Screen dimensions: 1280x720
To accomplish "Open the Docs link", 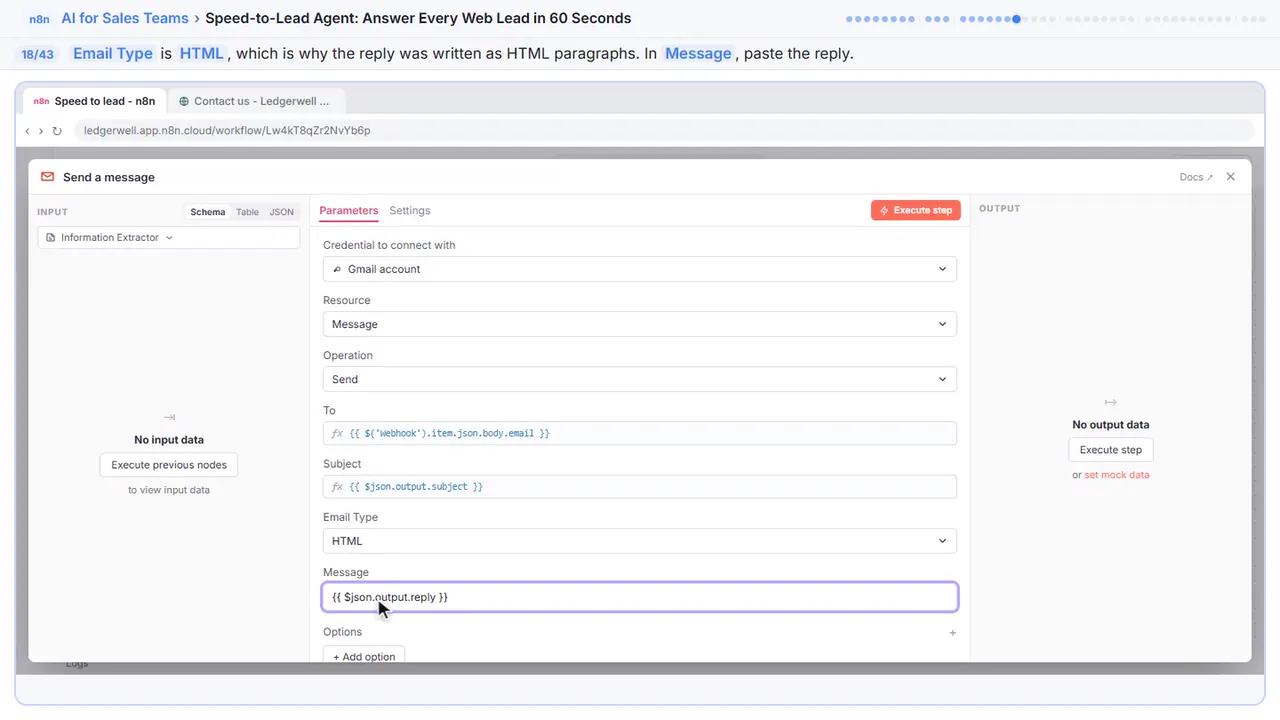I will point(1196,177).
